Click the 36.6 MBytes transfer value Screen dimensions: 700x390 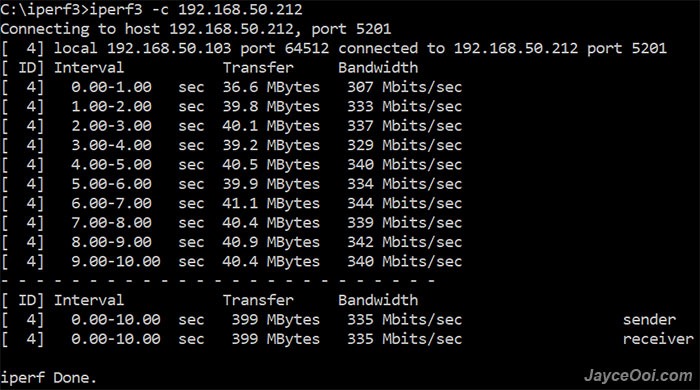pos(271,87)
